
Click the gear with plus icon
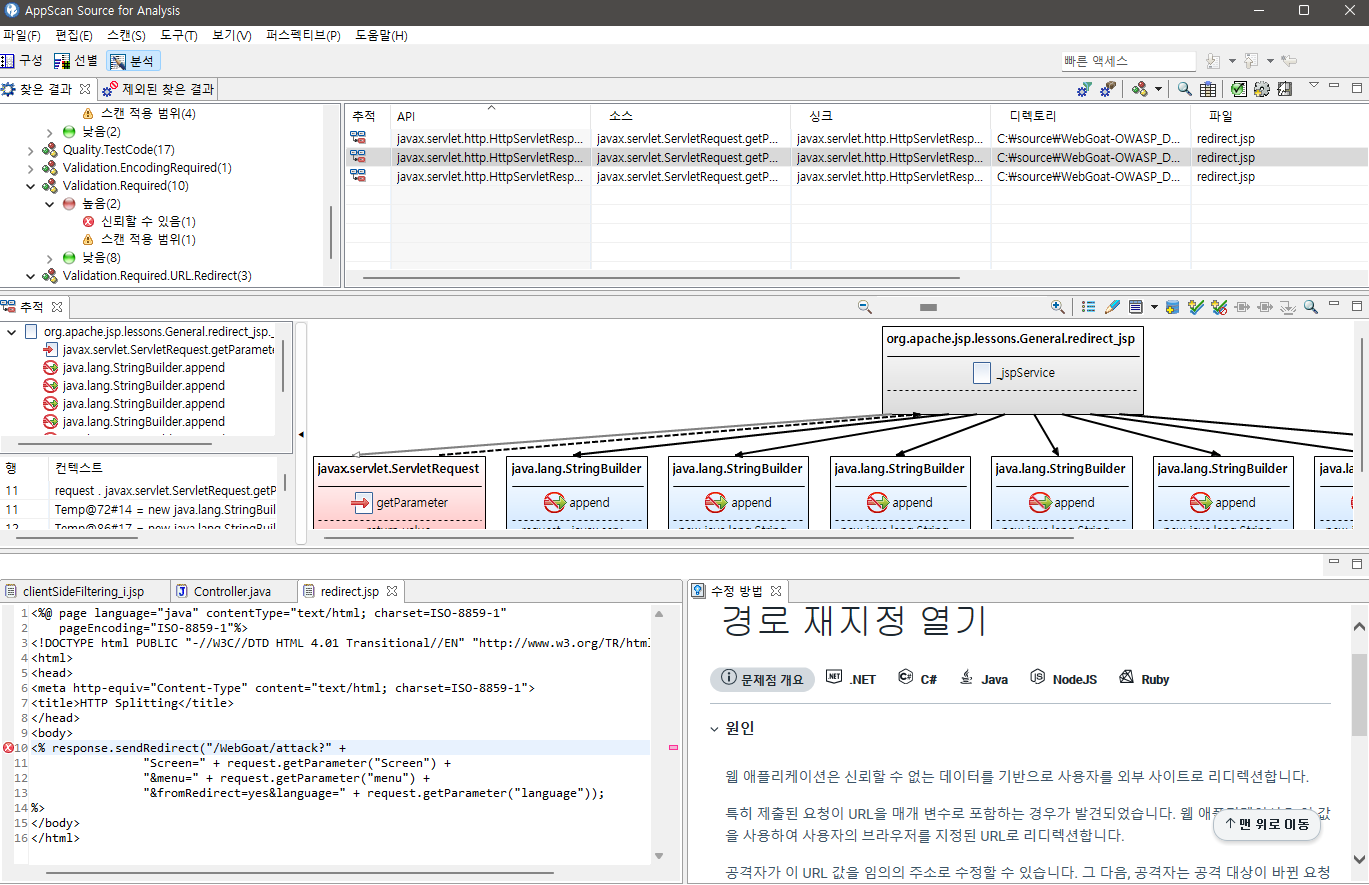click(x=1262, y=89)
